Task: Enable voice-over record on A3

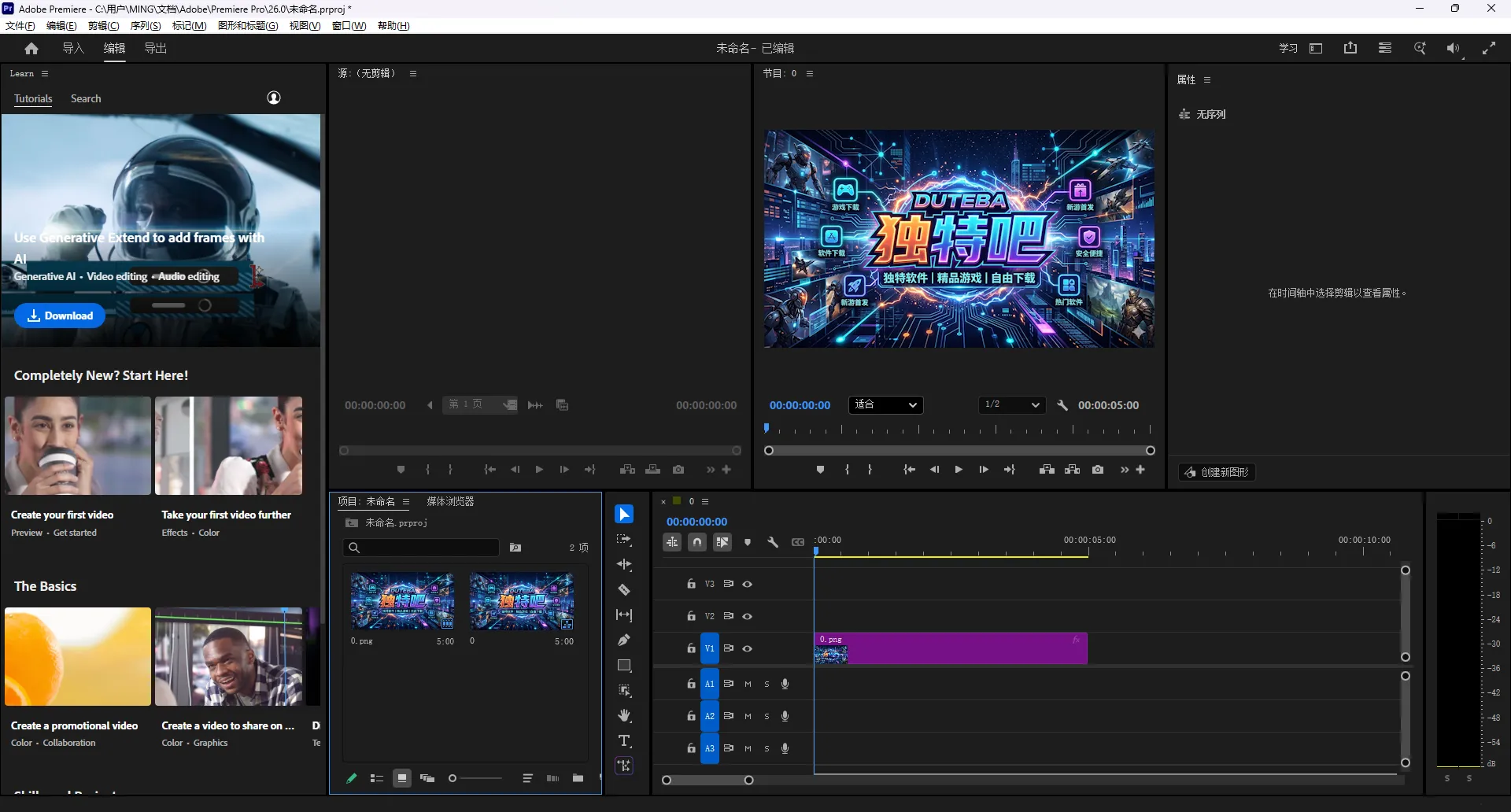Action: 785,748
